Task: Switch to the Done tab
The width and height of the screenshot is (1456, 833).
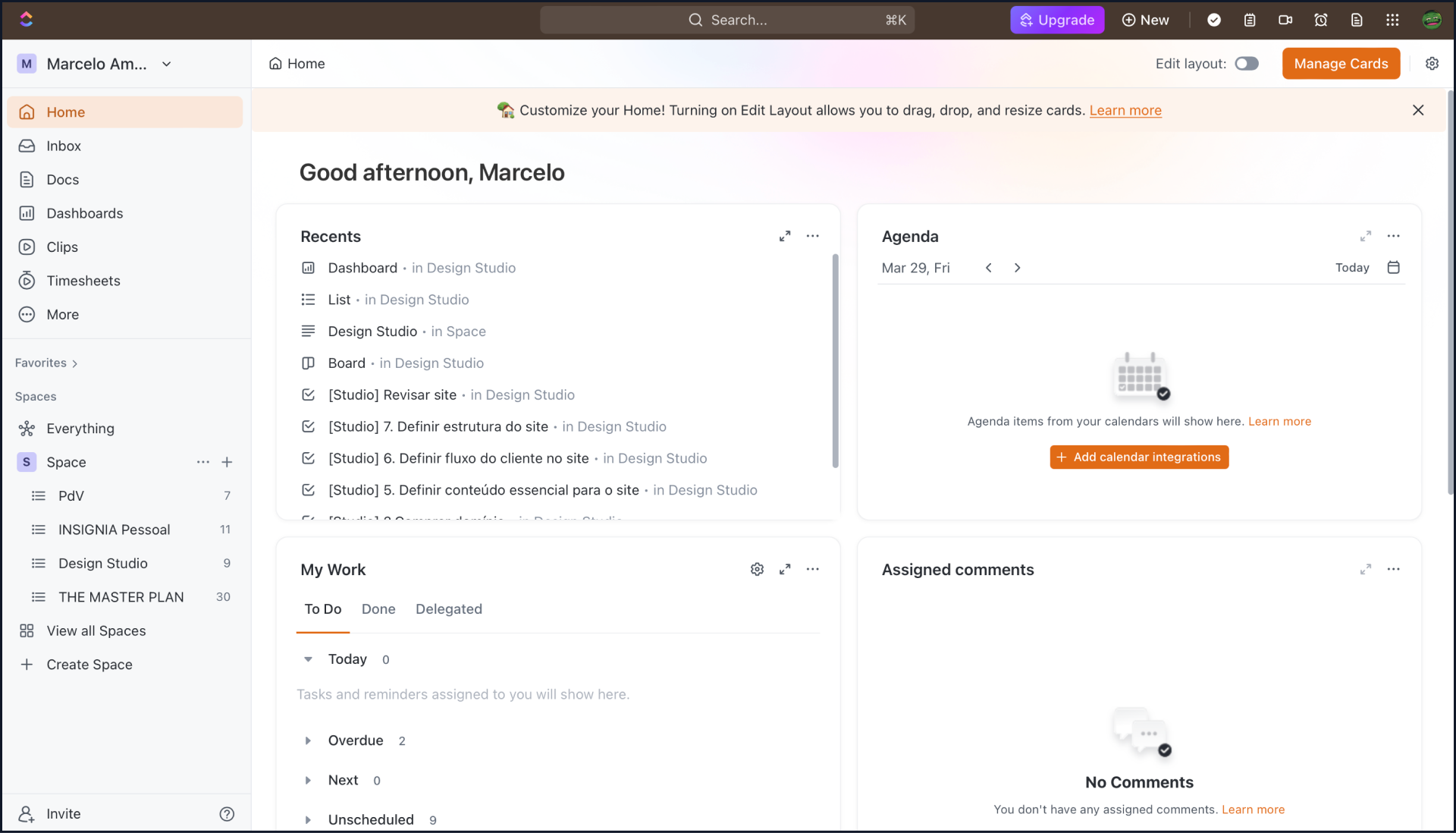Action: [x=378, y=609]
